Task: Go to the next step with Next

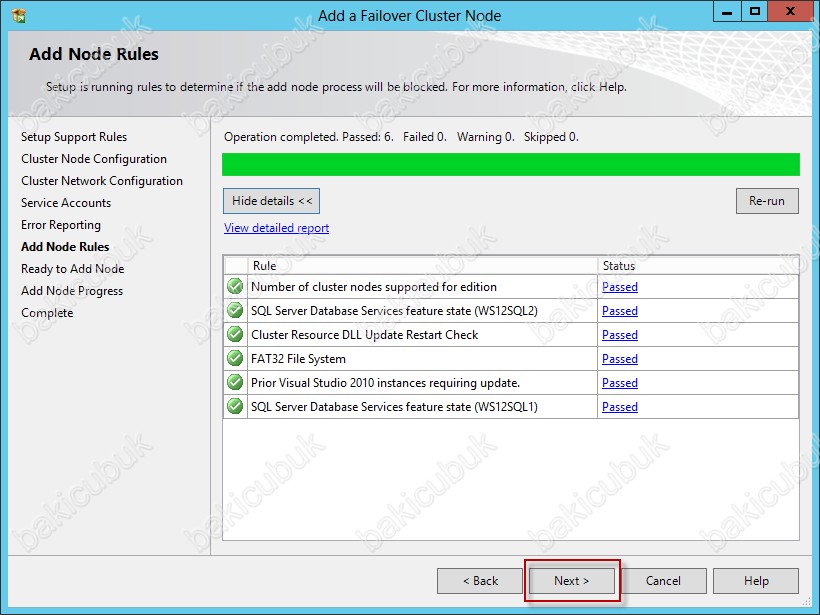Action: coord(572,581)
